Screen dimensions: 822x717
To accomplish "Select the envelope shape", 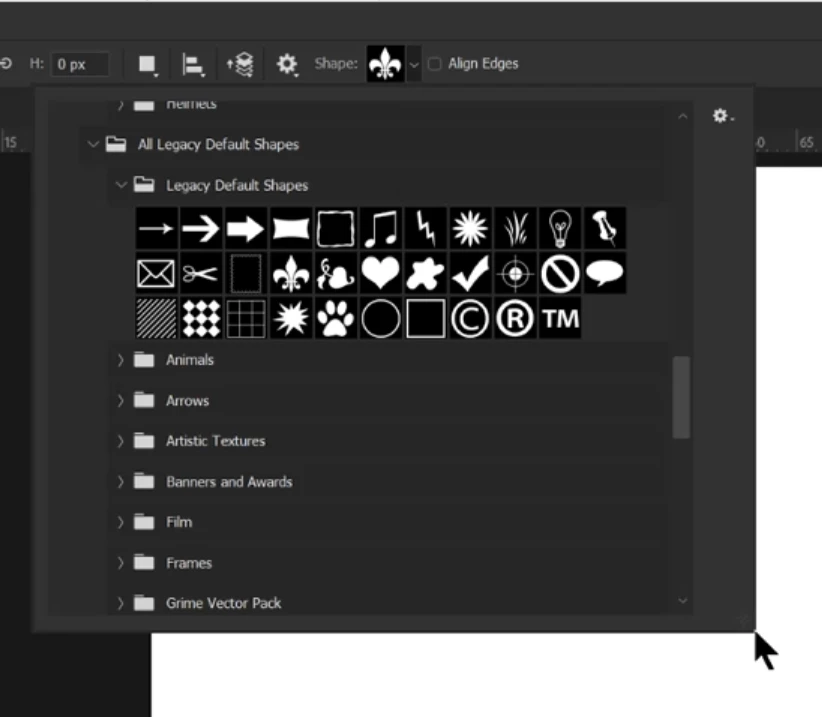I will coord(156,273).
